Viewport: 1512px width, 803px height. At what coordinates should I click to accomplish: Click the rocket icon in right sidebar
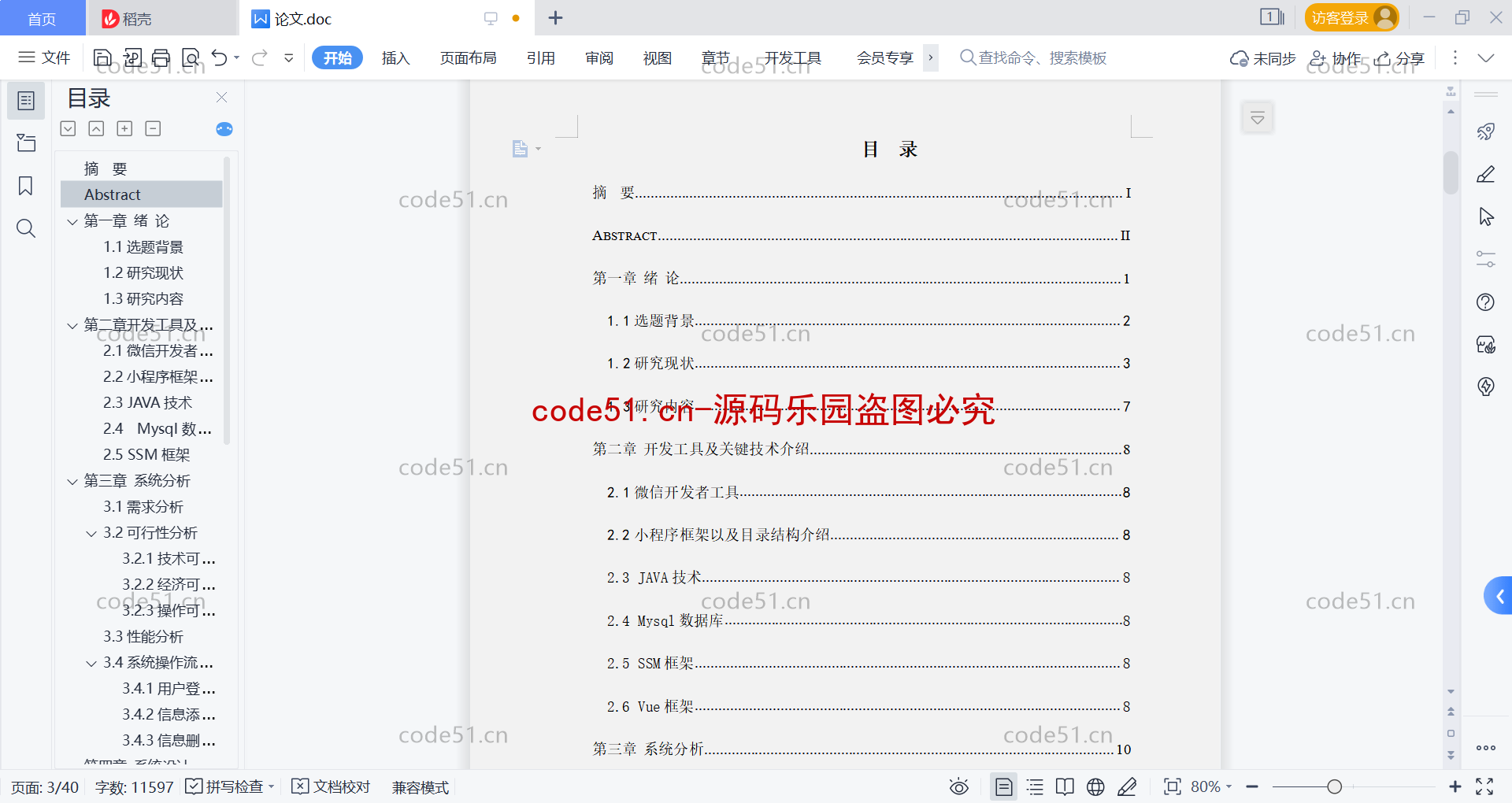(x=1486, y=131)
